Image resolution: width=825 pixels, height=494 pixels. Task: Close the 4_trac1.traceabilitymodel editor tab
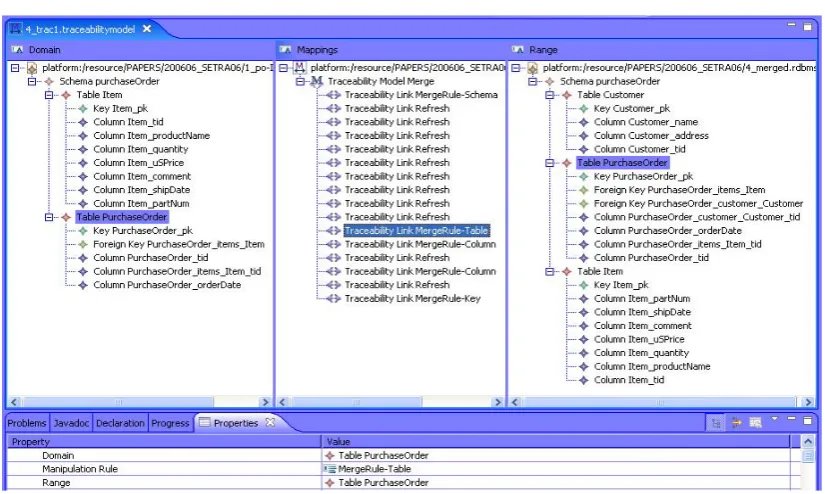click(x=147, y=29)
